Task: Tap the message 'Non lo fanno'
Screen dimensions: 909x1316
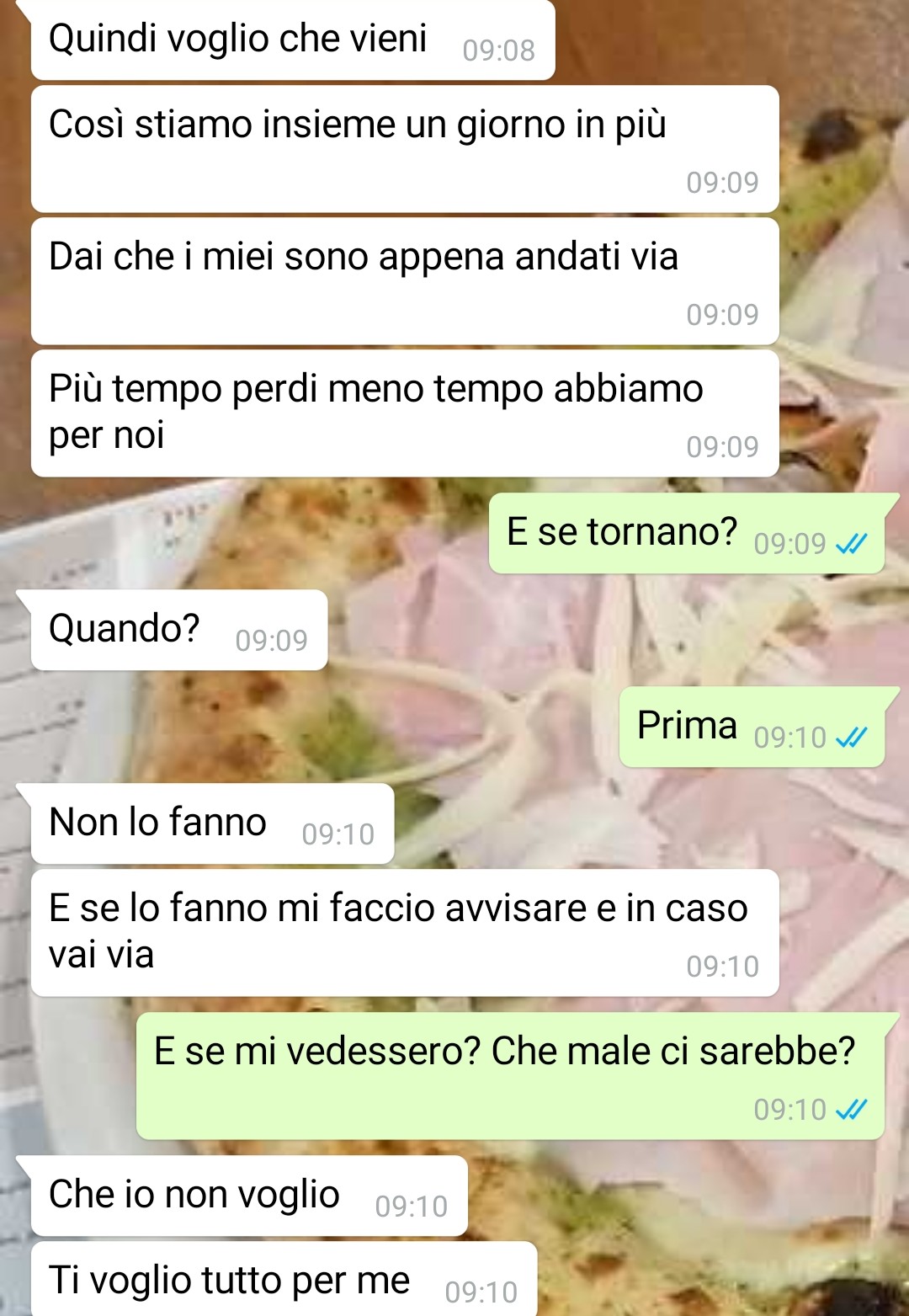Action: pyautogui.click(x=212, y=823)
